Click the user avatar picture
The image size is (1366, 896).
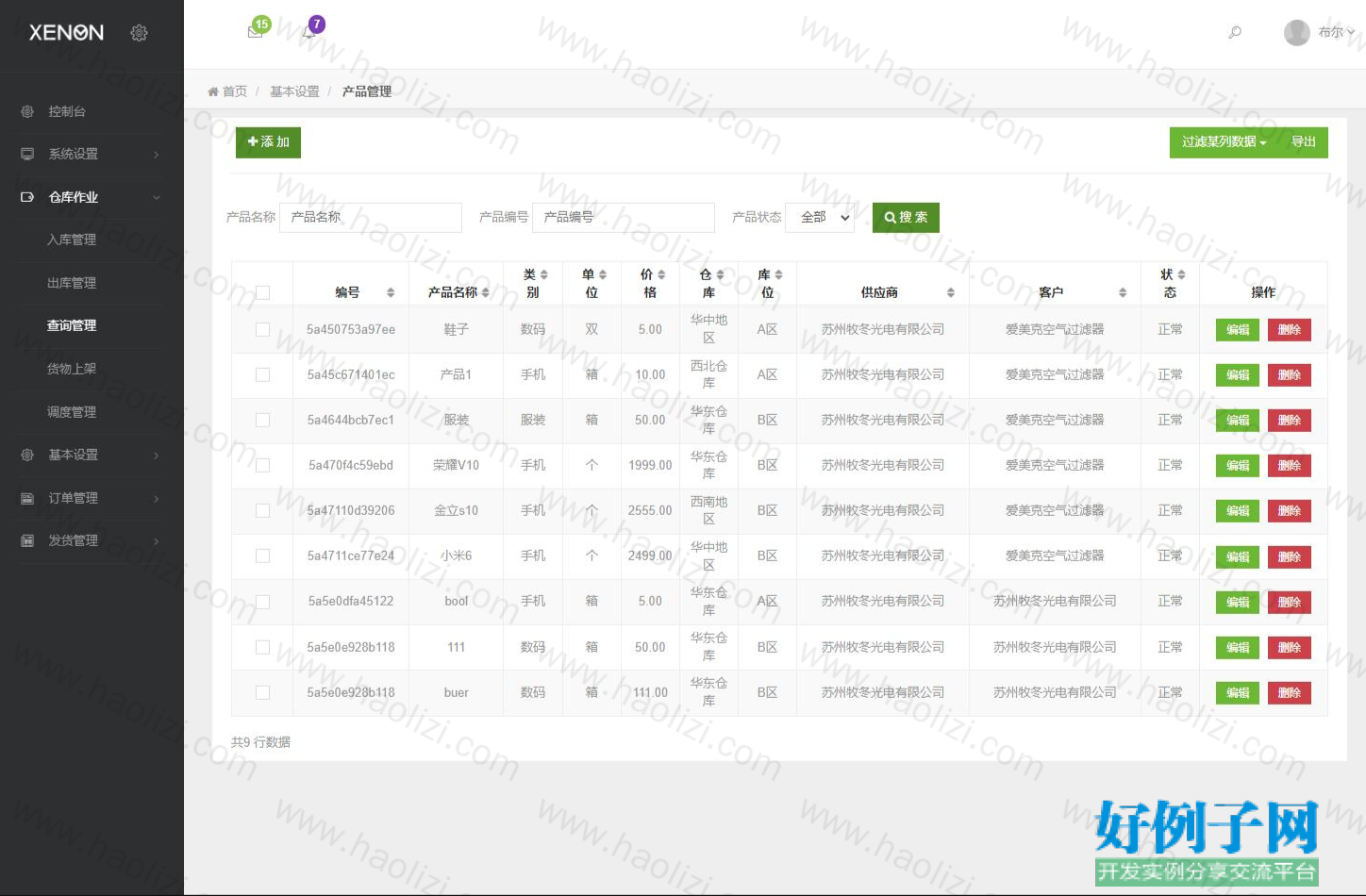click(x=1297, y=32)
